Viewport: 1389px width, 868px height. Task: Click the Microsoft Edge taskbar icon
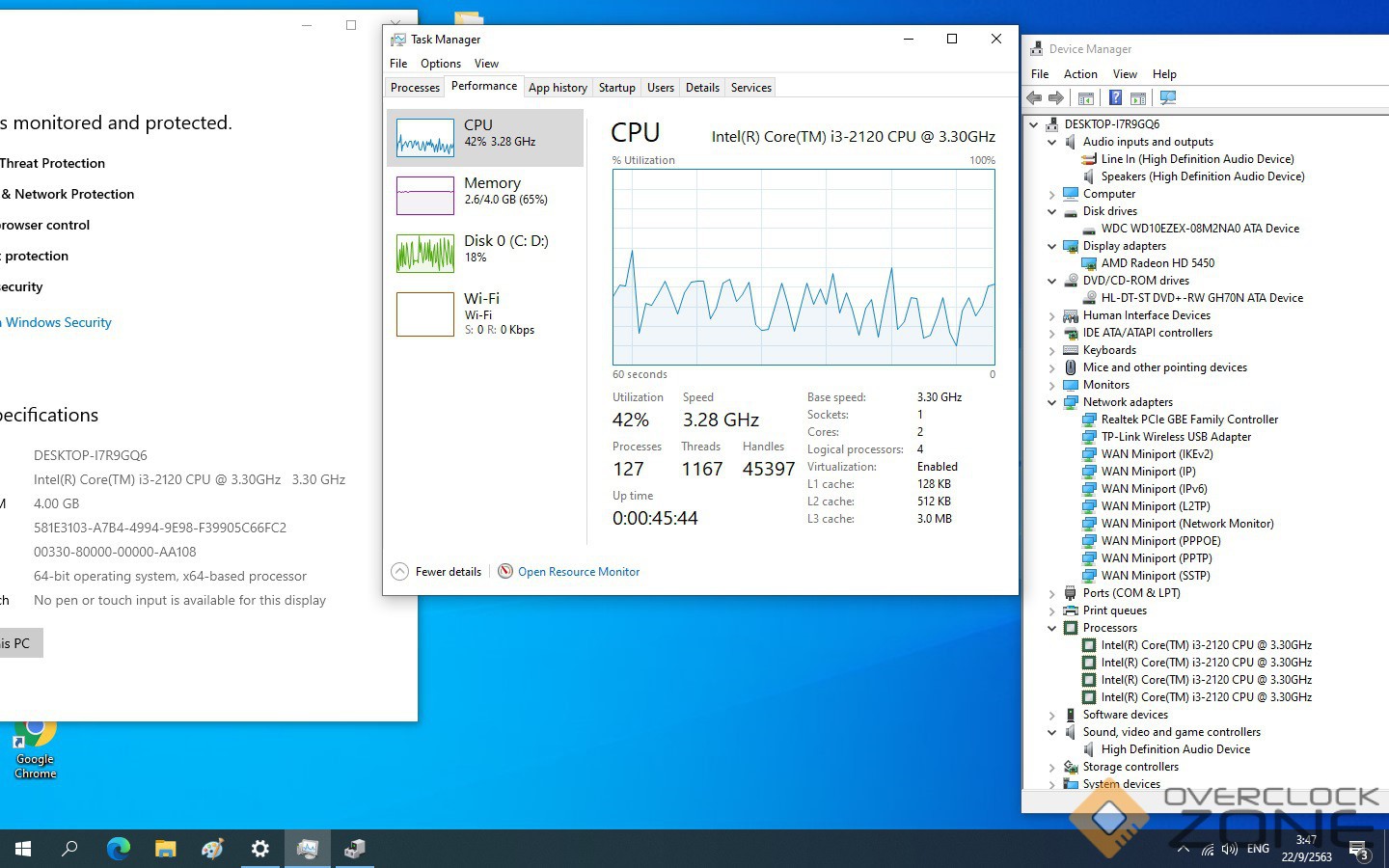pos(118,849)
